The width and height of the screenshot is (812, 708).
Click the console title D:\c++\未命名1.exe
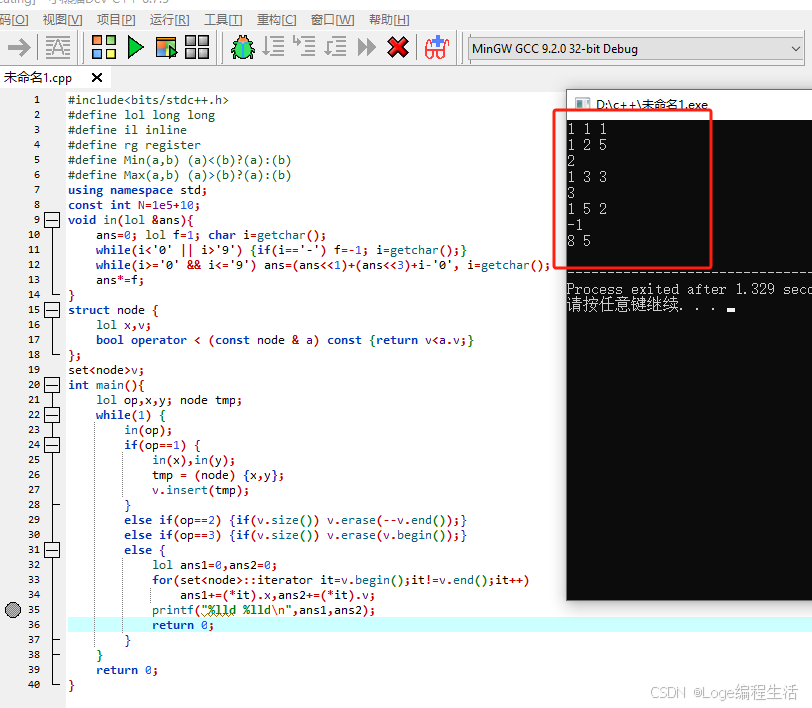point(651,105)
